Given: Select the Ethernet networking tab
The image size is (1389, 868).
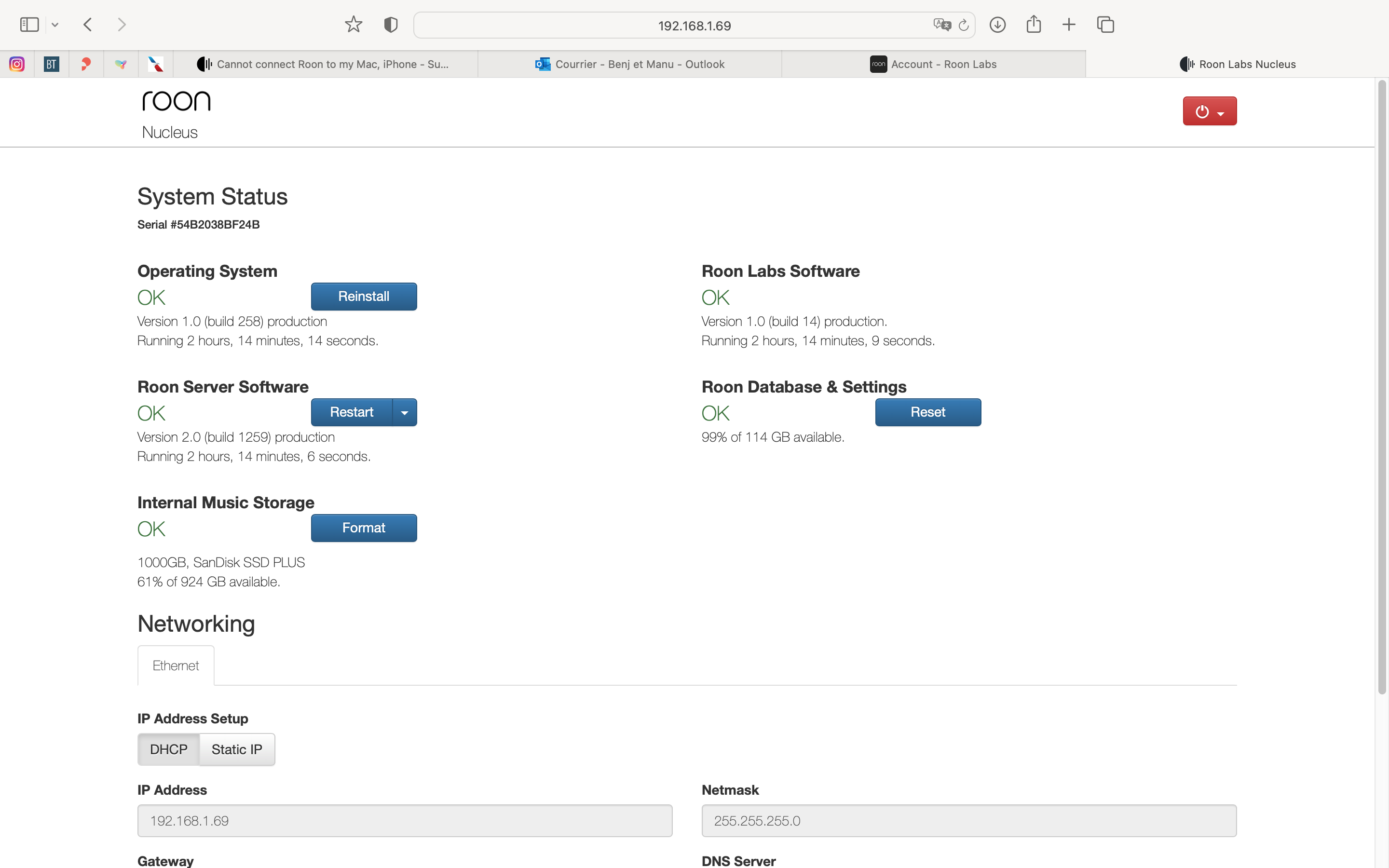Looking at the screenshot, I should pyautogui.click(x=176, y=665).
